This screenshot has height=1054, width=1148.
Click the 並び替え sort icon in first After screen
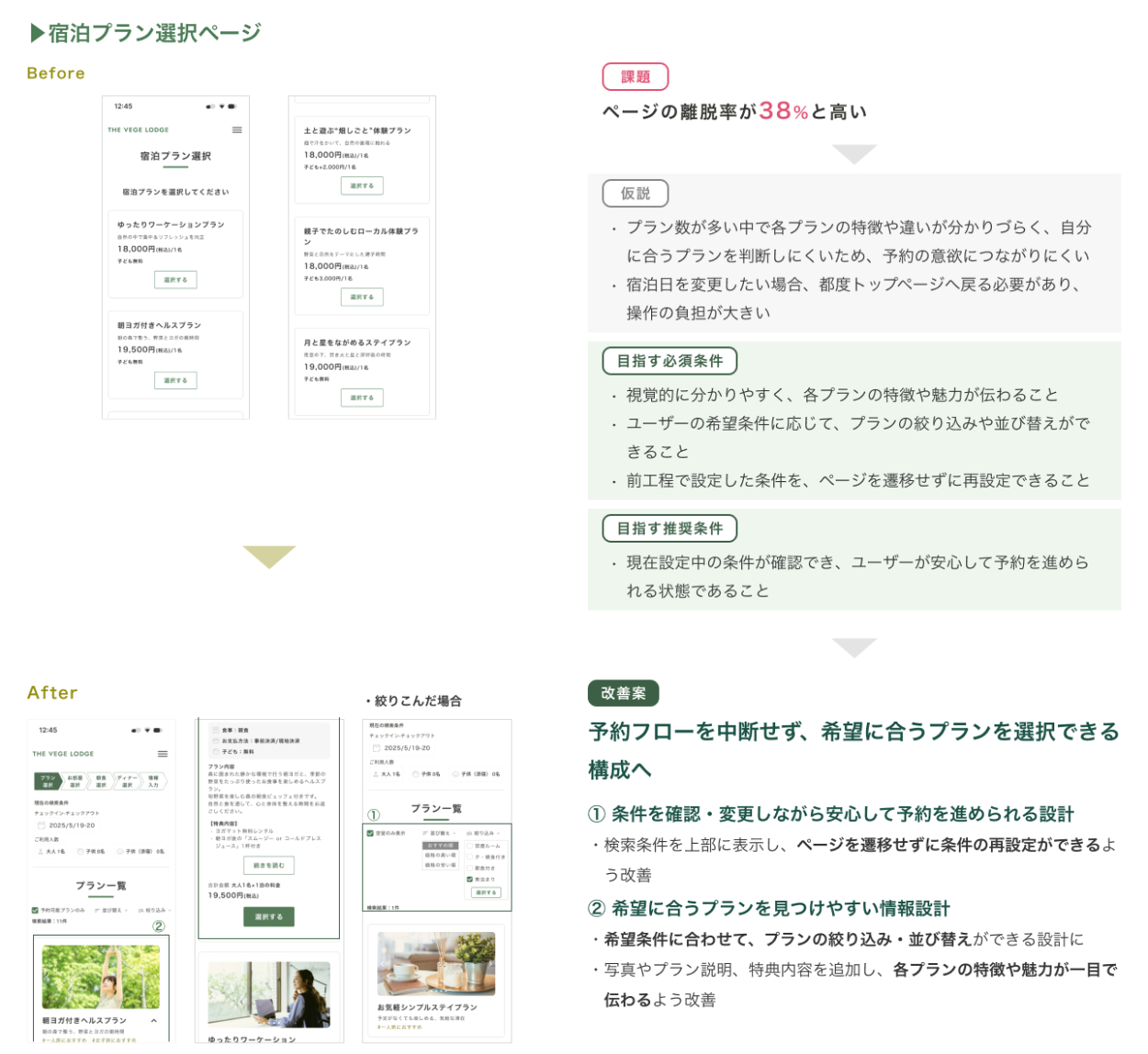click(x=96, y=911)
